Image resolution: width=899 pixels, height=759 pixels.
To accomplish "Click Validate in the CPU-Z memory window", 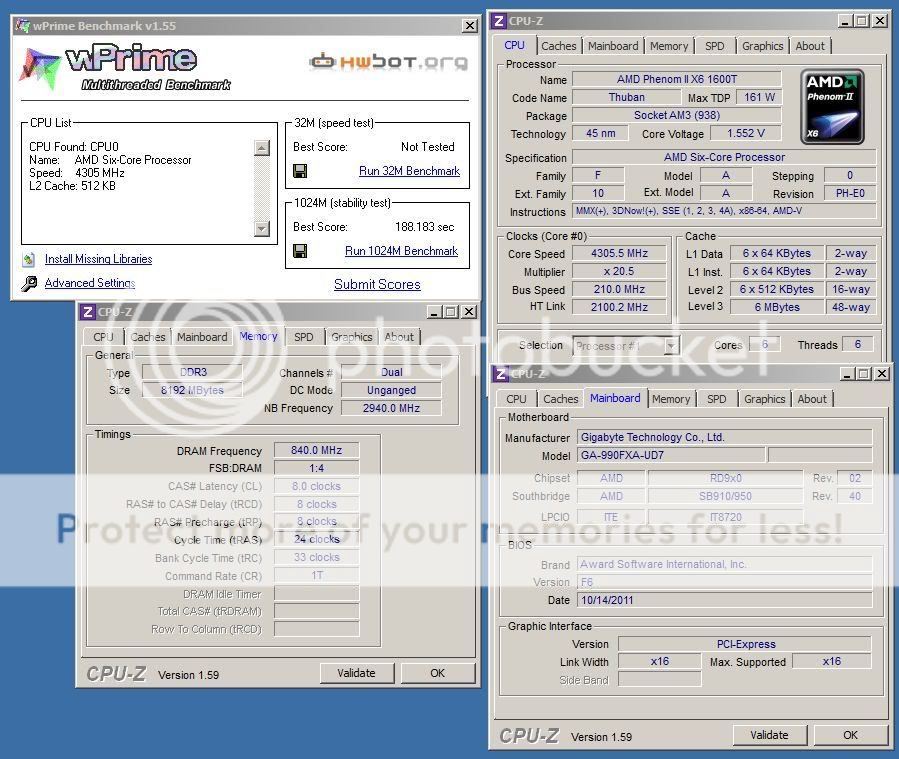I will (357, 673).
